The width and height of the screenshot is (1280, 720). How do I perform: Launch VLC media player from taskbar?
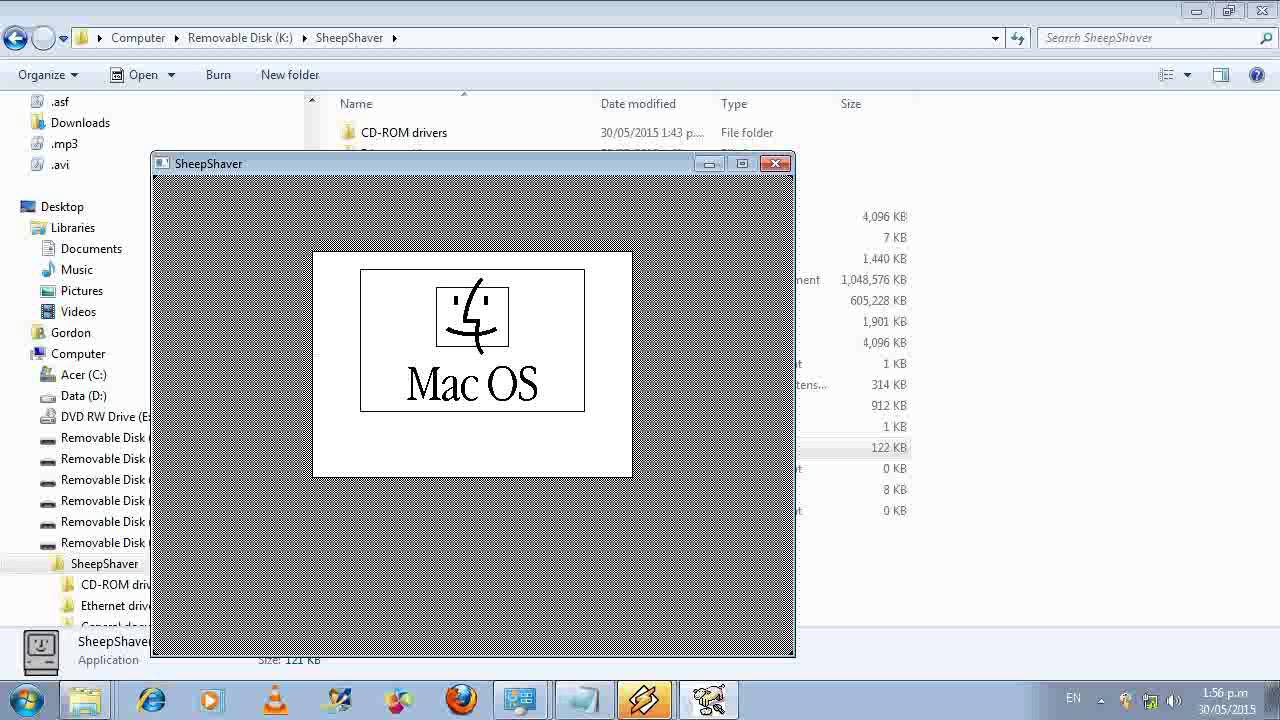click(x=274, y=700)
